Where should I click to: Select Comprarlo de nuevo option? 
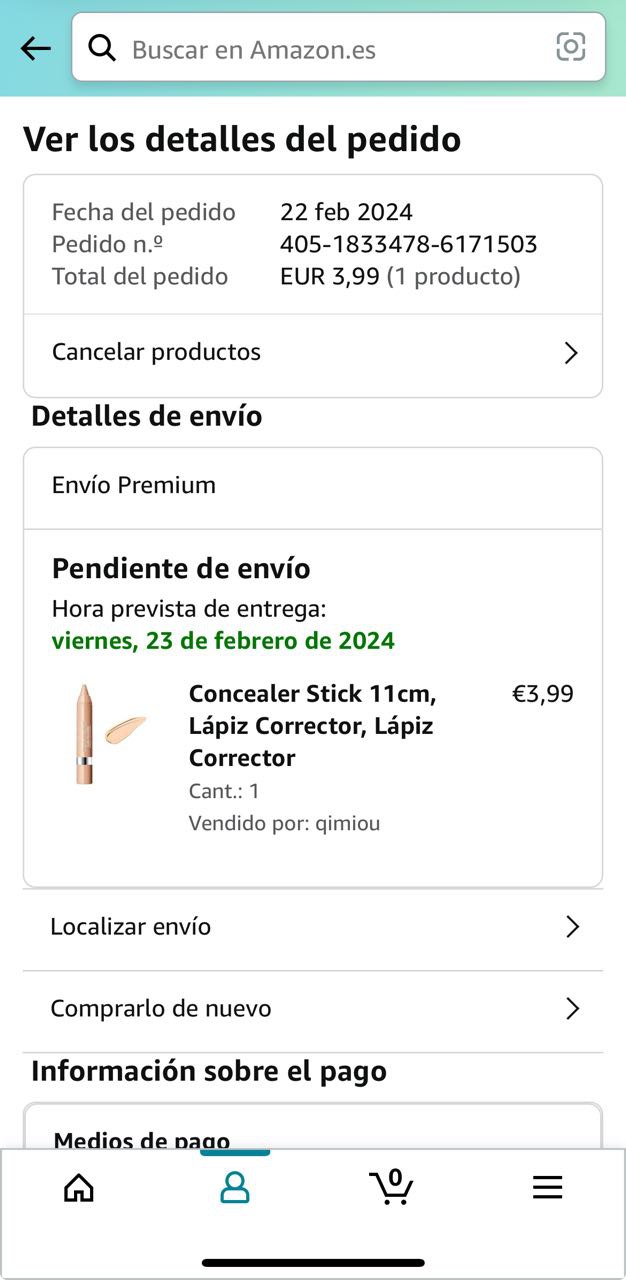click(x=161, y=1009)
